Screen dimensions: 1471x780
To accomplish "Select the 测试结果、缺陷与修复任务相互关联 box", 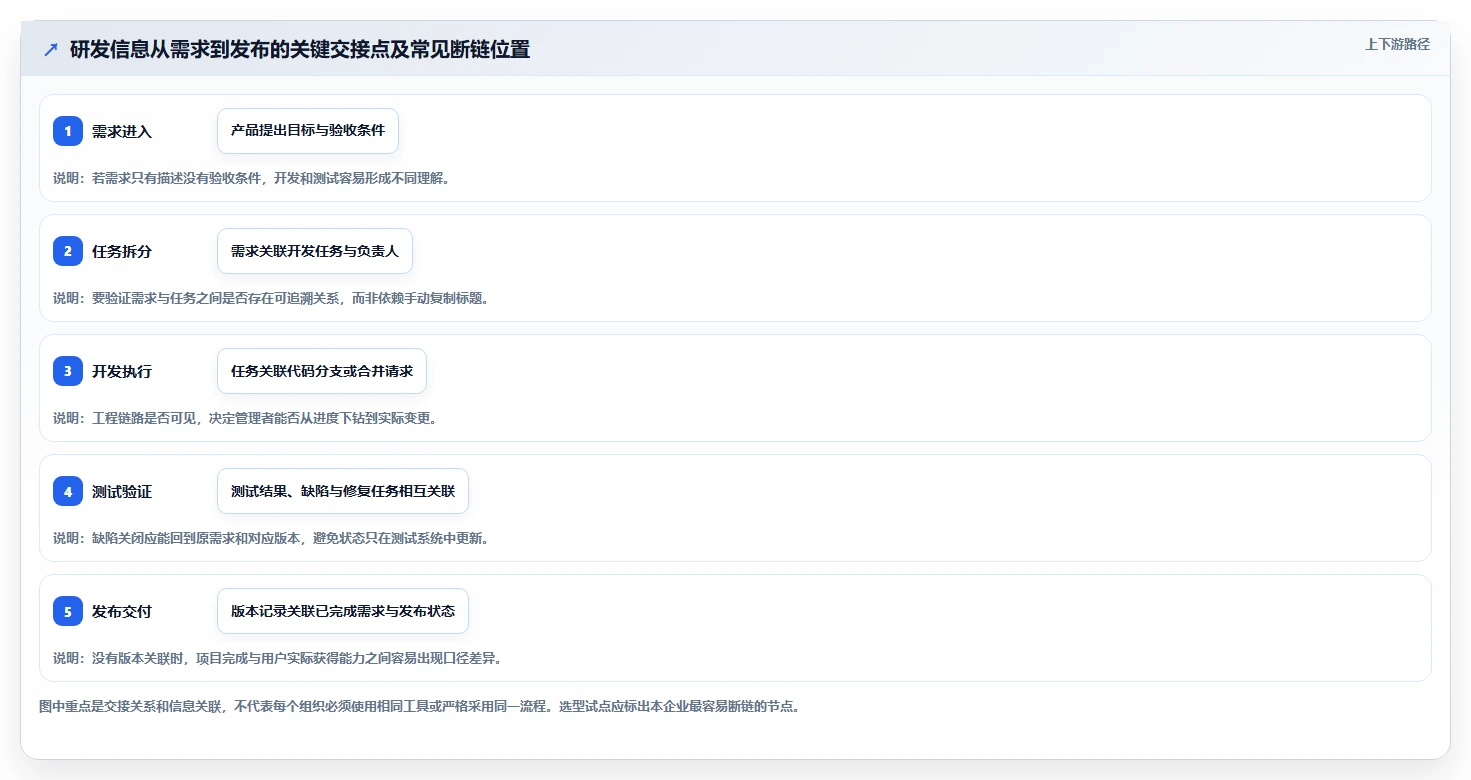I will click(343, 491).
